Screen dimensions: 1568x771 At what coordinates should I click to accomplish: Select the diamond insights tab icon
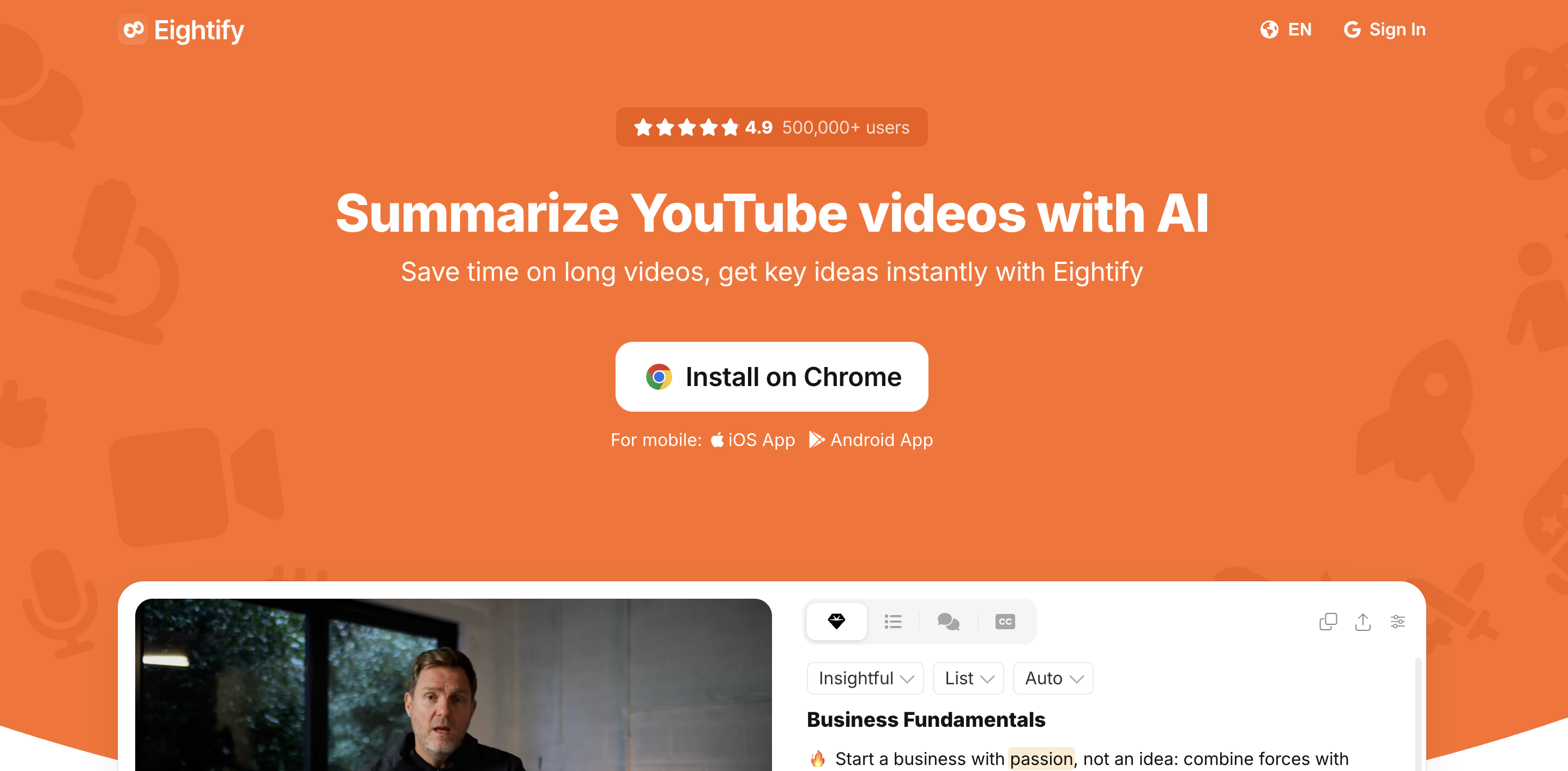click(836, 621)
